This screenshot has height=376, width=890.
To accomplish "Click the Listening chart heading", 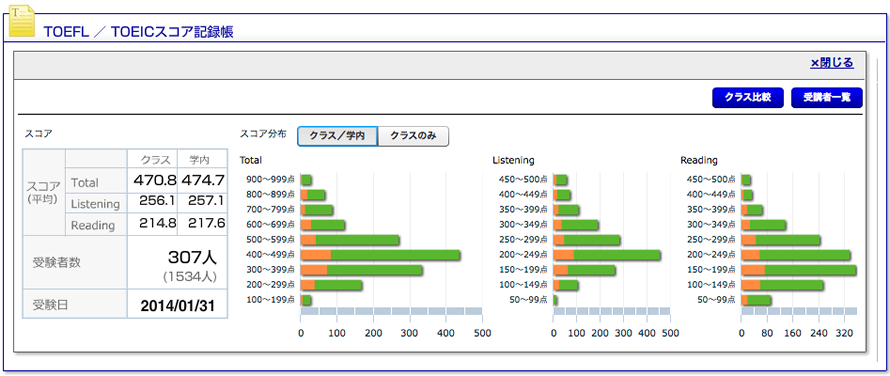I will pyautogui.click(x=513, y=160).
